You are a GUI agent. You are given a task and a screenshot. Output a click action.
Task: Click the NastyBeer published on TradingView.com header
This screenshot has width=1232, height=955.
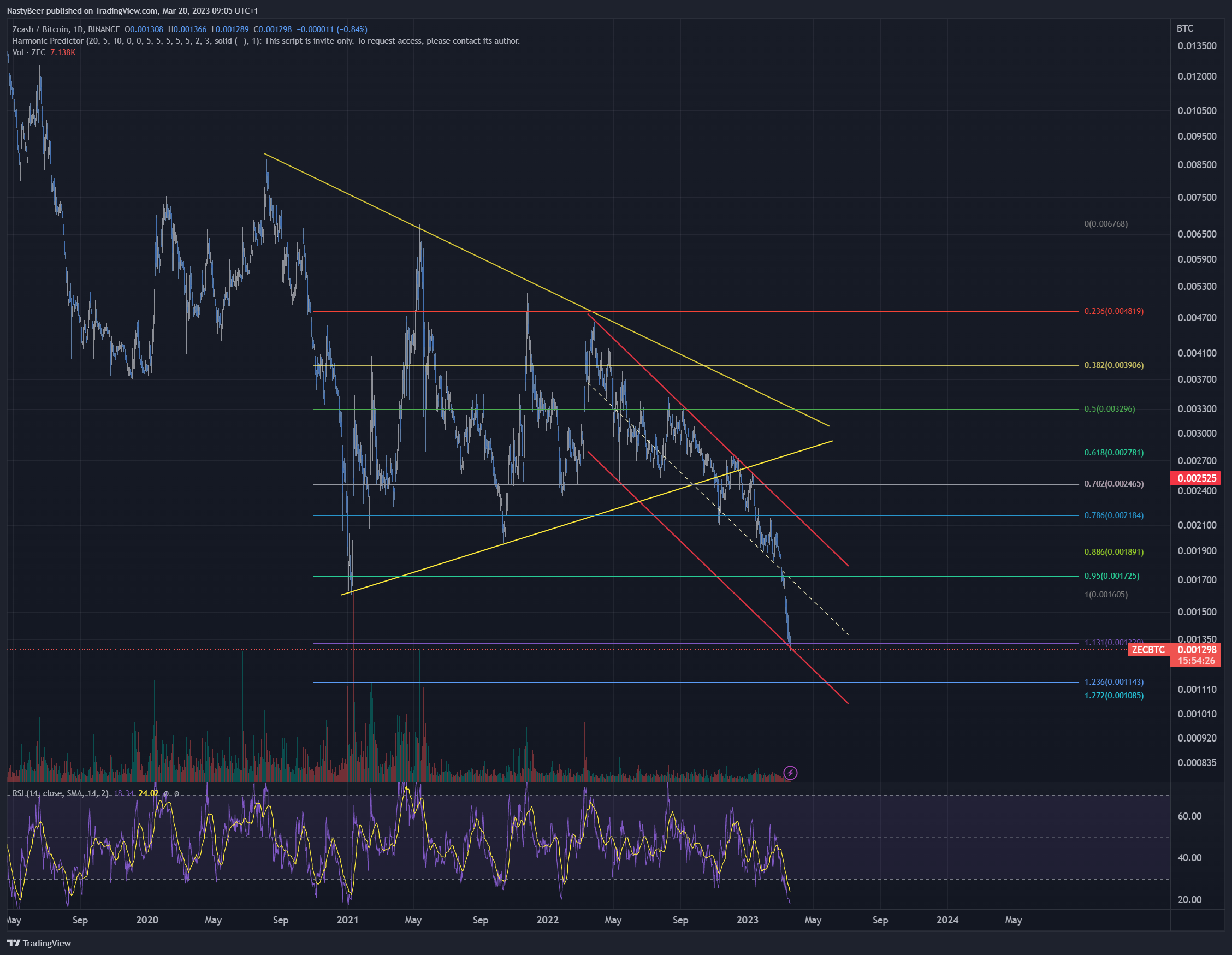pyautogui.click(x=133, y=11)
